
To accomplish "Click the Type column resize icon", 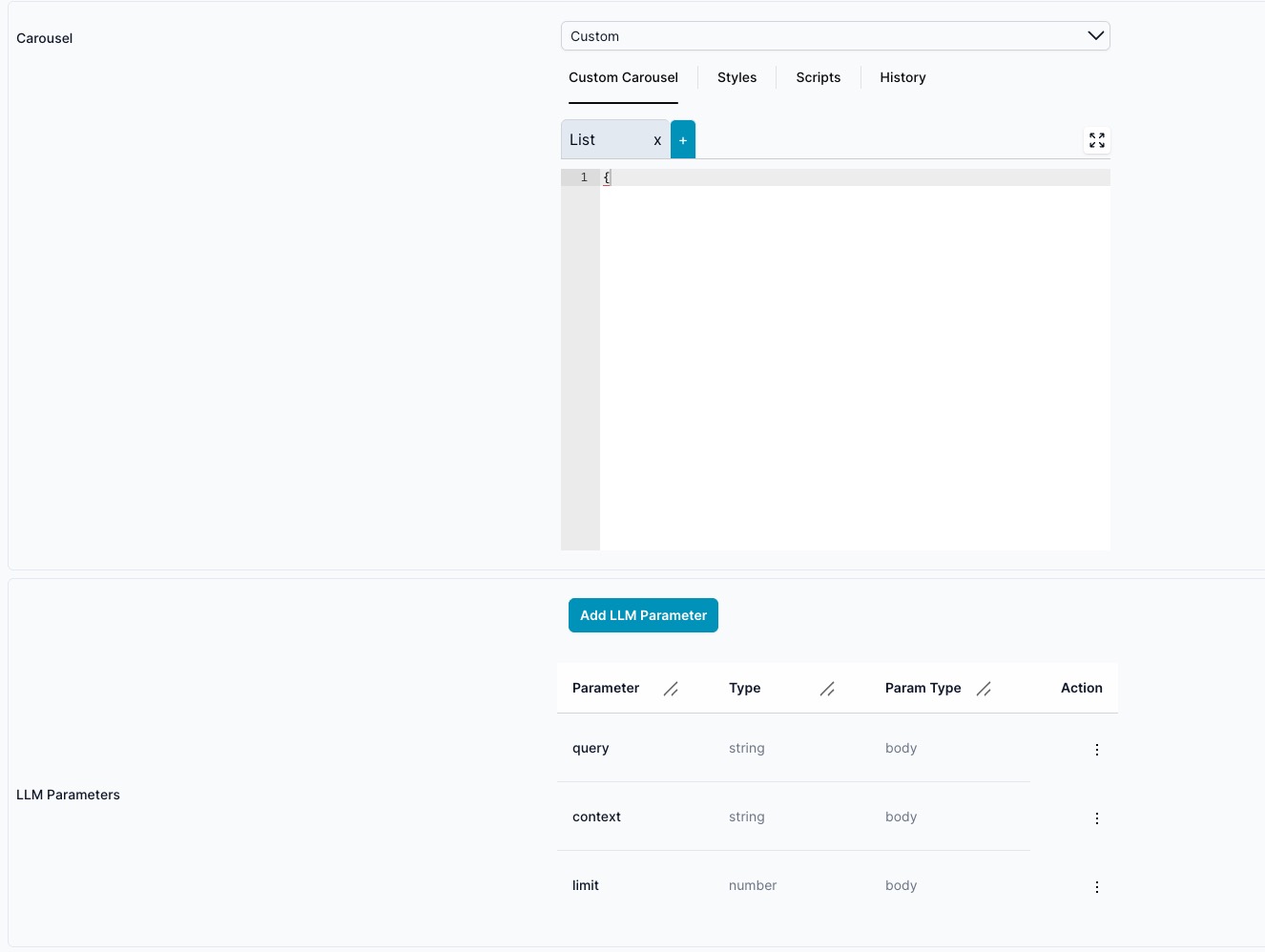I will (x=827, y=689).
